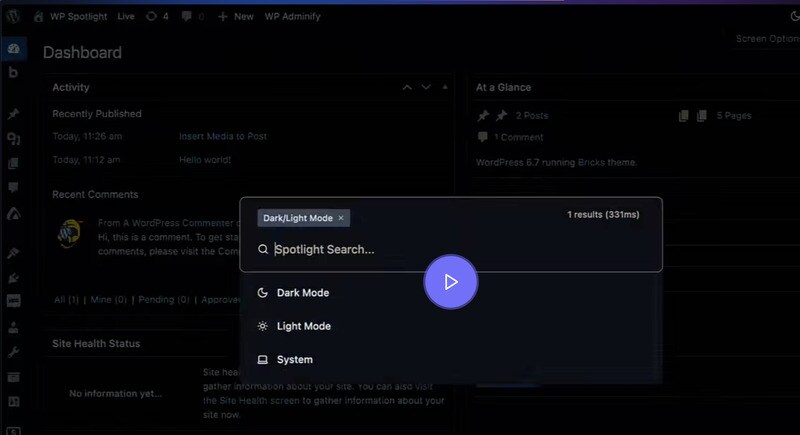Collapse Activity panel with triangle toggle
Image resolution: width=800 pixels, height=435 pixels.
coord(443,88)
